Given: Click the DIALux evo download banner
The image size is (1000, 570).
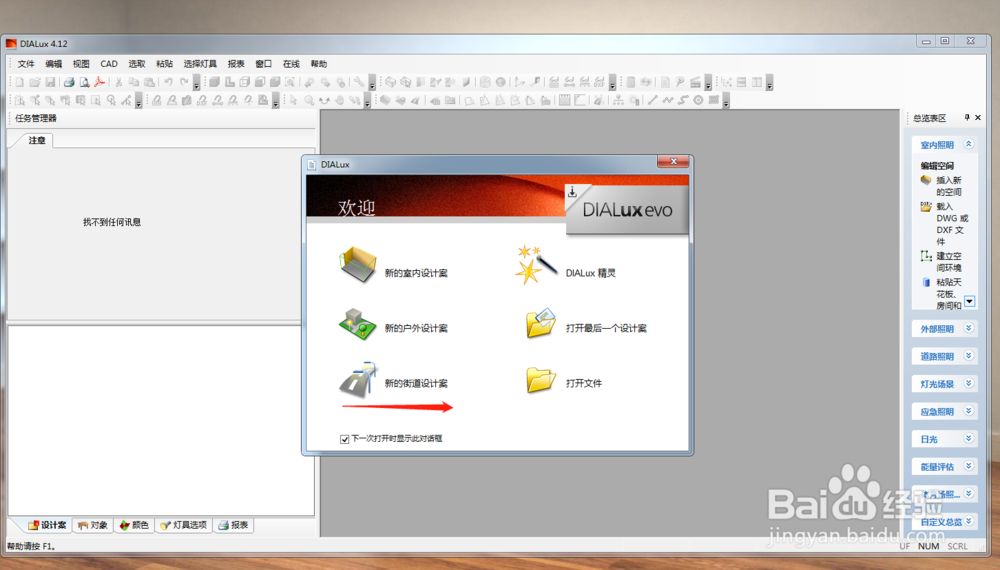Looking at the screenshot, I should click(x=627, y=210).
